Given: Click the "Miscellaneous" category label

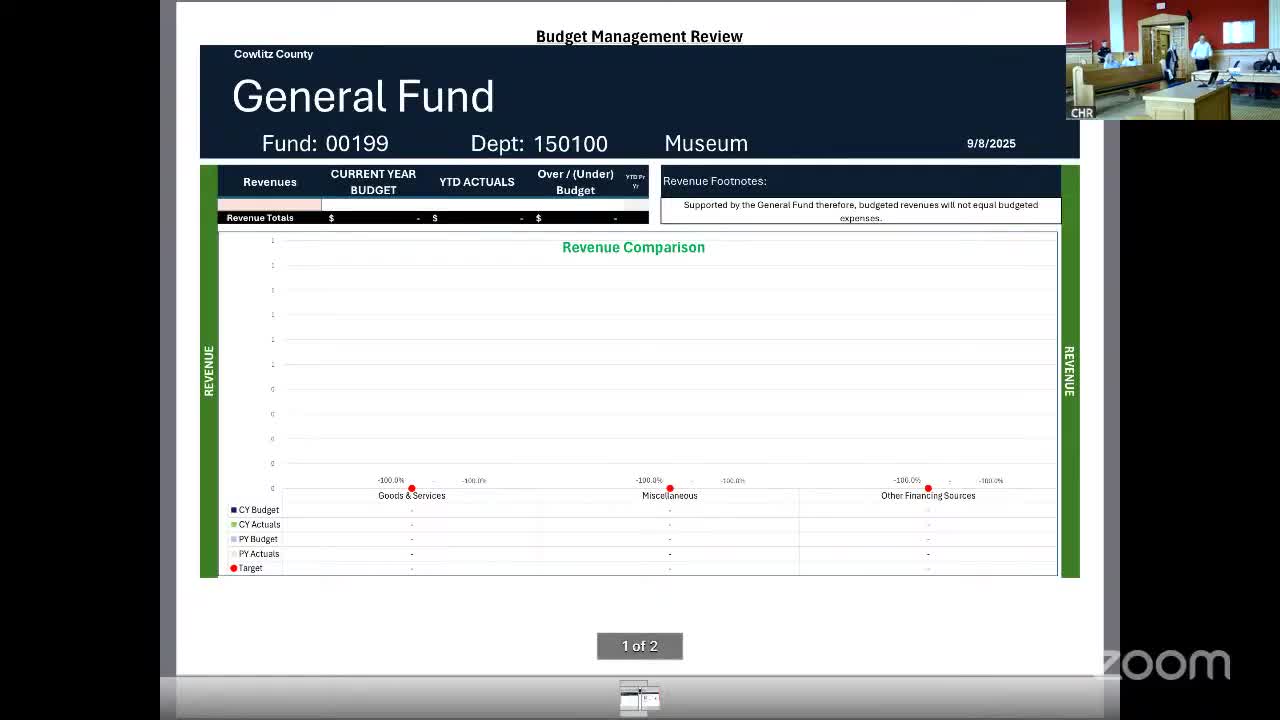Looking at the screenshot, I should pyautogui.click(x=670, y=496).
